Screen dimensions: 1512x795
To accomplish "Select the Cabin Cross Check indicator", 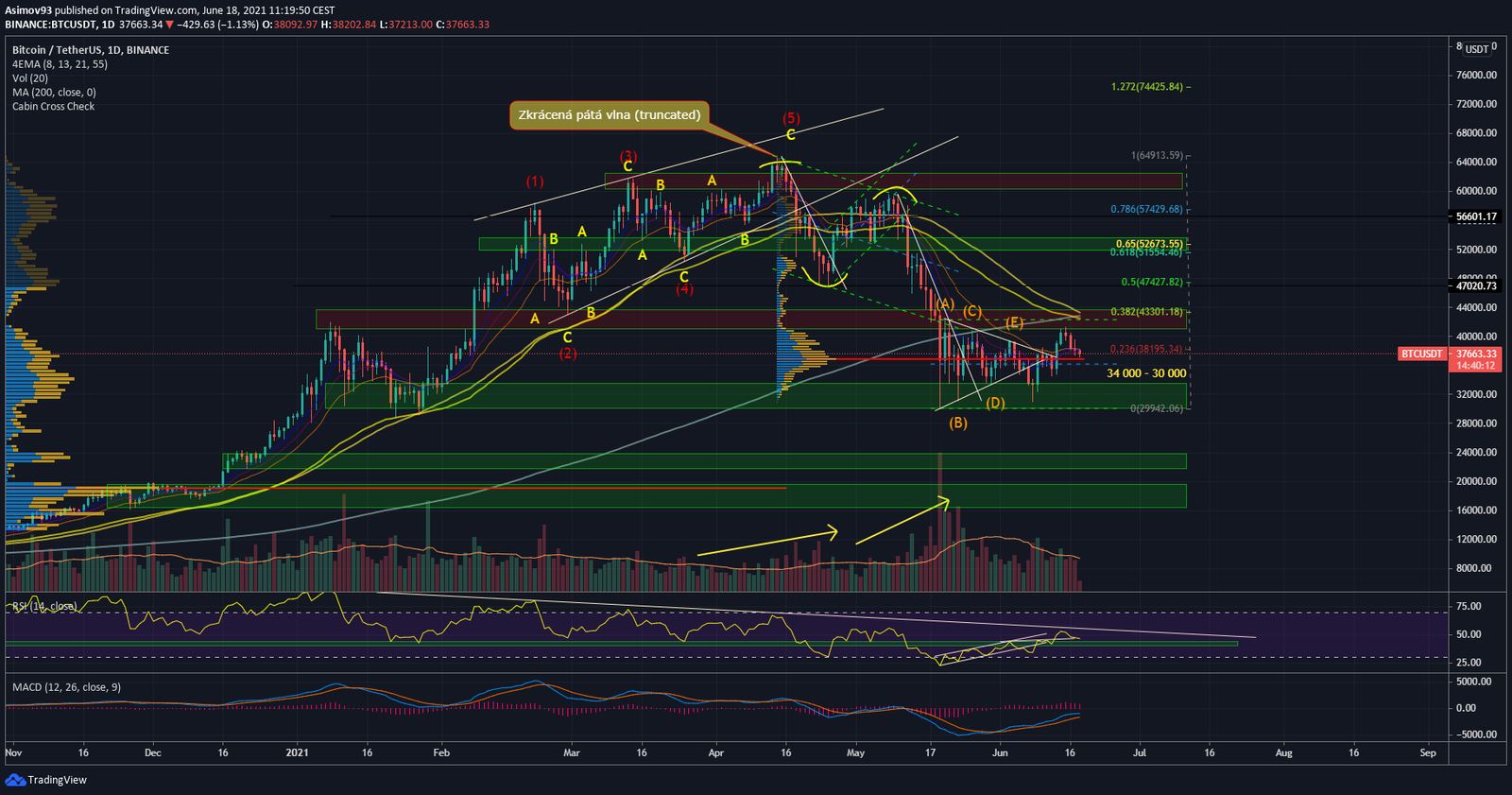I will [x=53, y=107].
